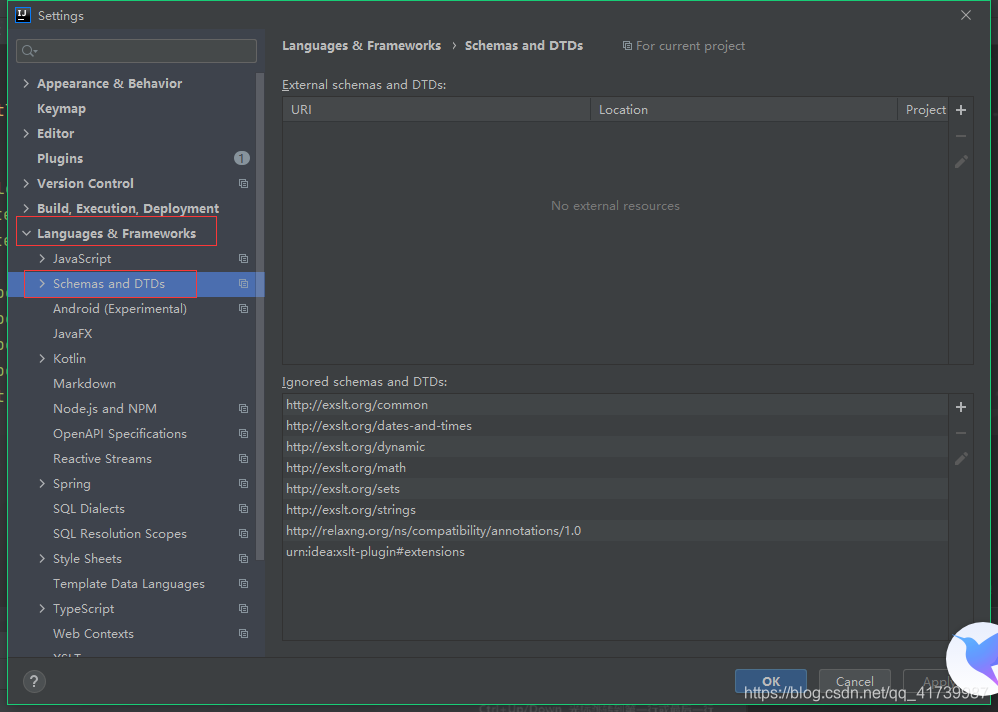Click the project-level icon beside Web Contexts
The height and width of the screenshot is (712, 998).
(243, 634)
